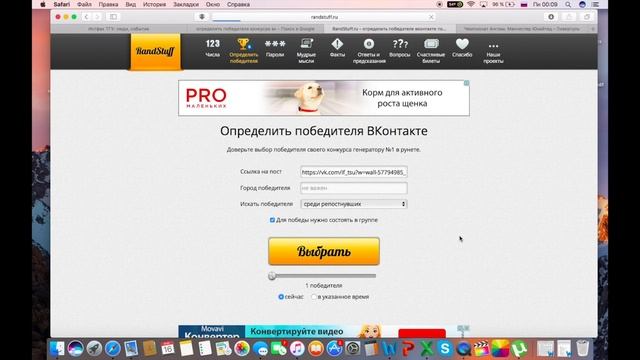Open the Вид menu

coord(131,4)
